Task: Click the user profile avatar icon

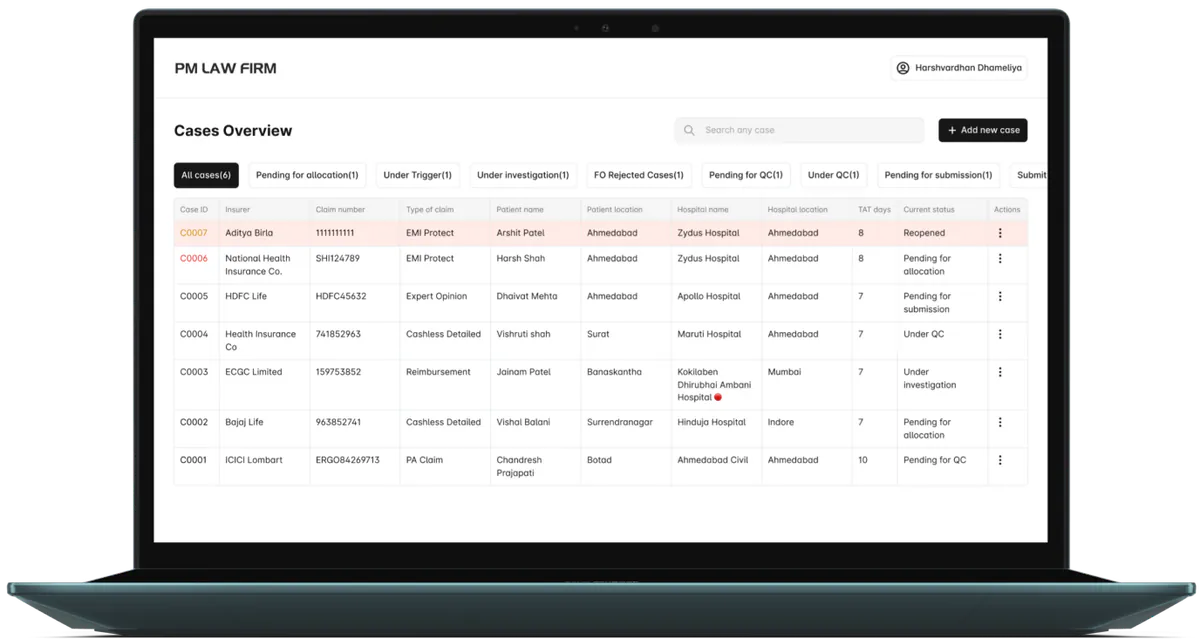Action: [x=903, y=68]
